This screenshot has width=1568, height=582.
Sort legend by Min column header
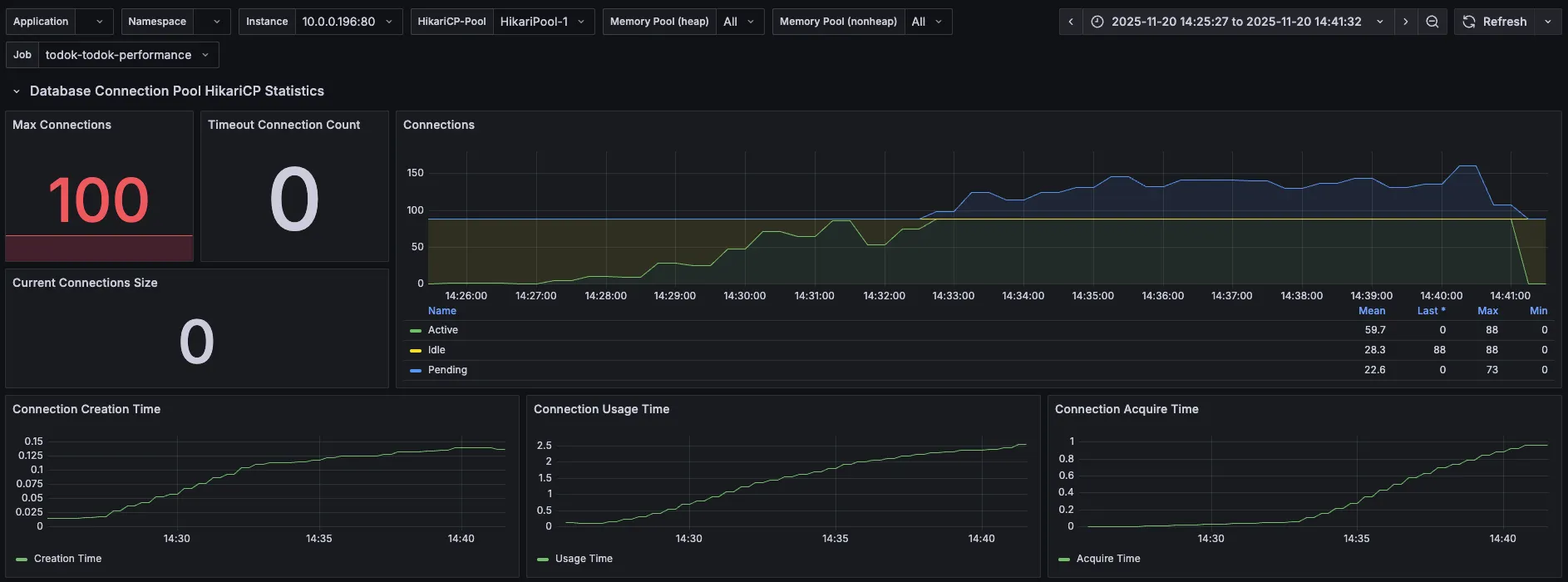1539,311
